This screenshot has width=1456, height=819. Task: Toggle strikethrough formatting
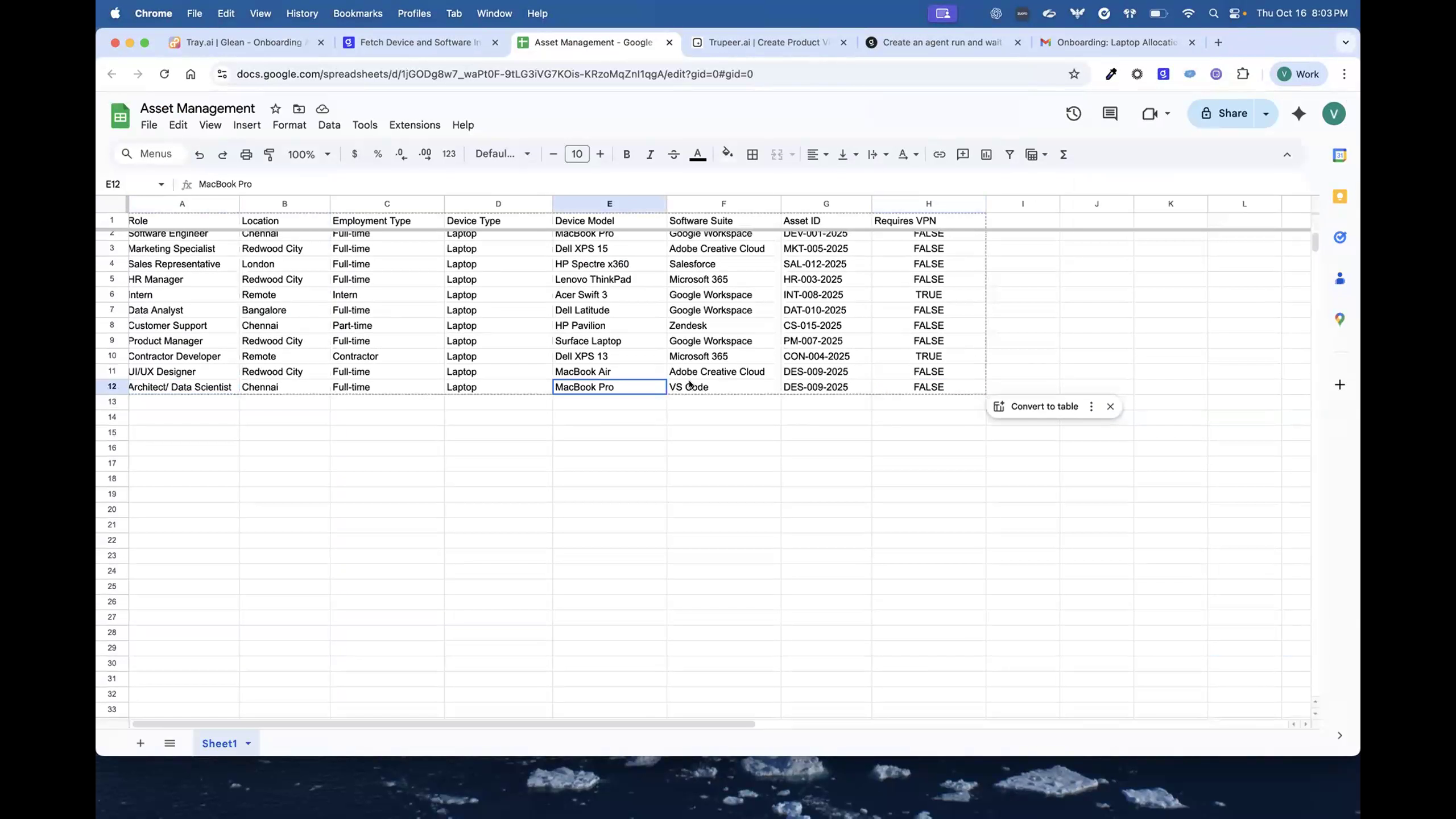[673, 154]
